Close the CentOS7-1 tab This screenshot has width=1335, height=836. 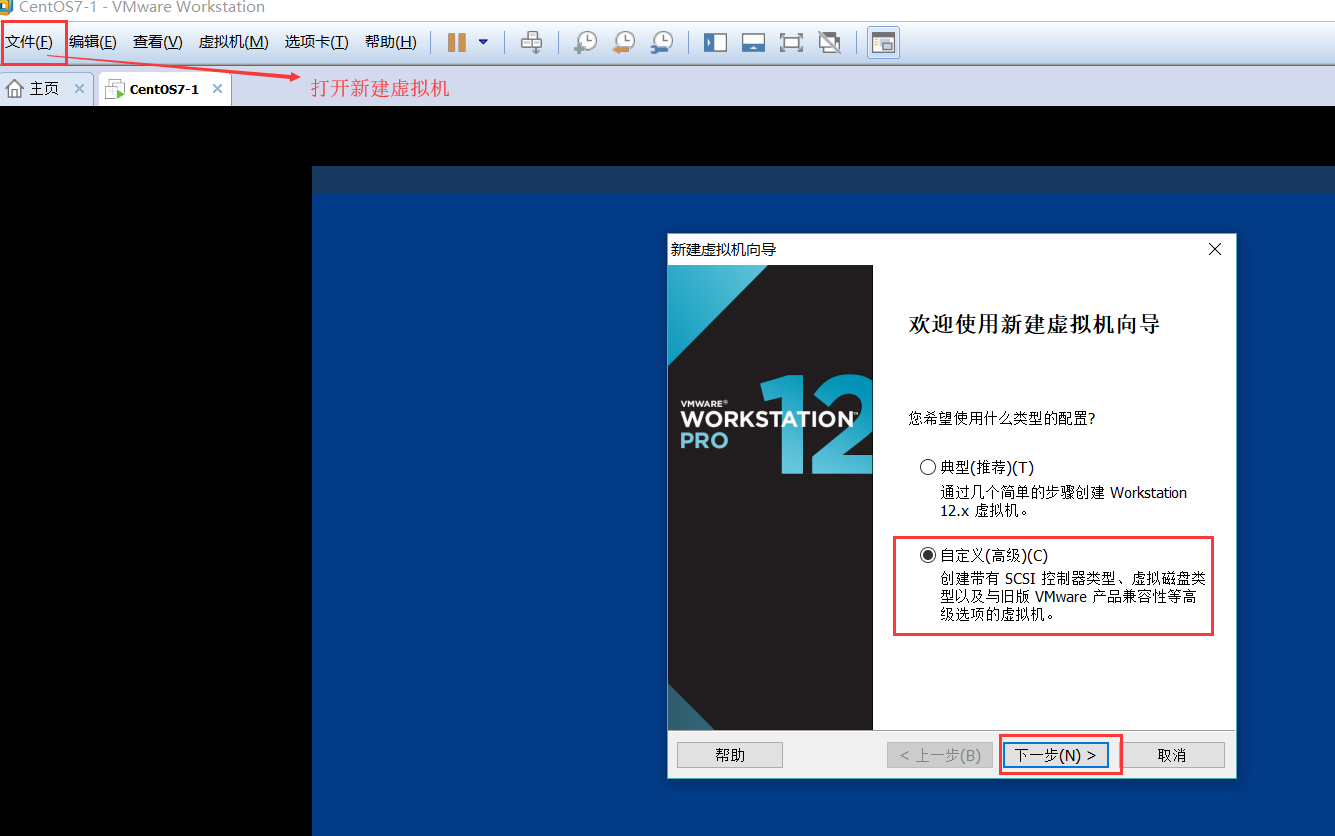click(x=217, y=89)
